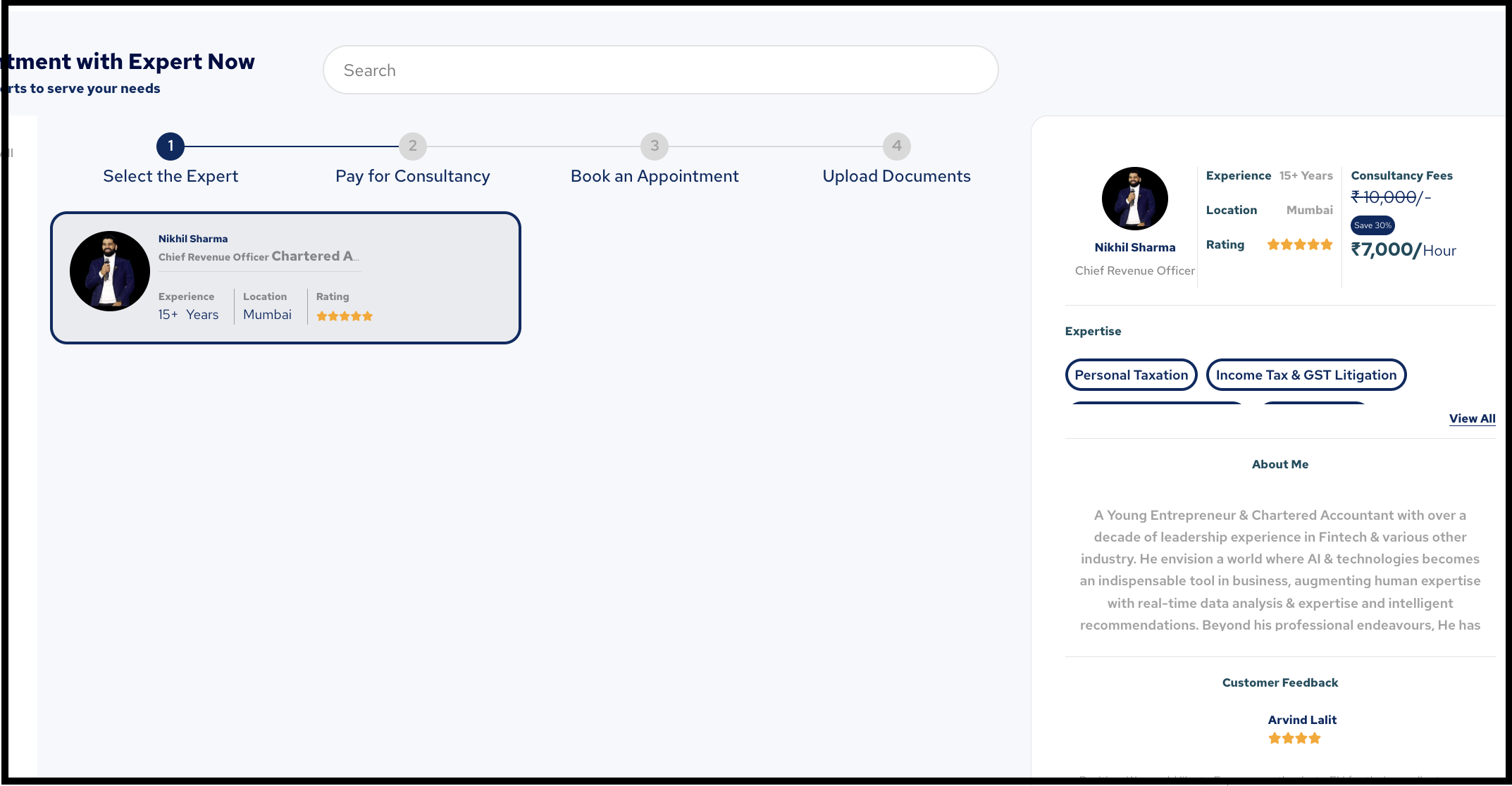Click the Customer Feedback heading

pos(1280,682)
